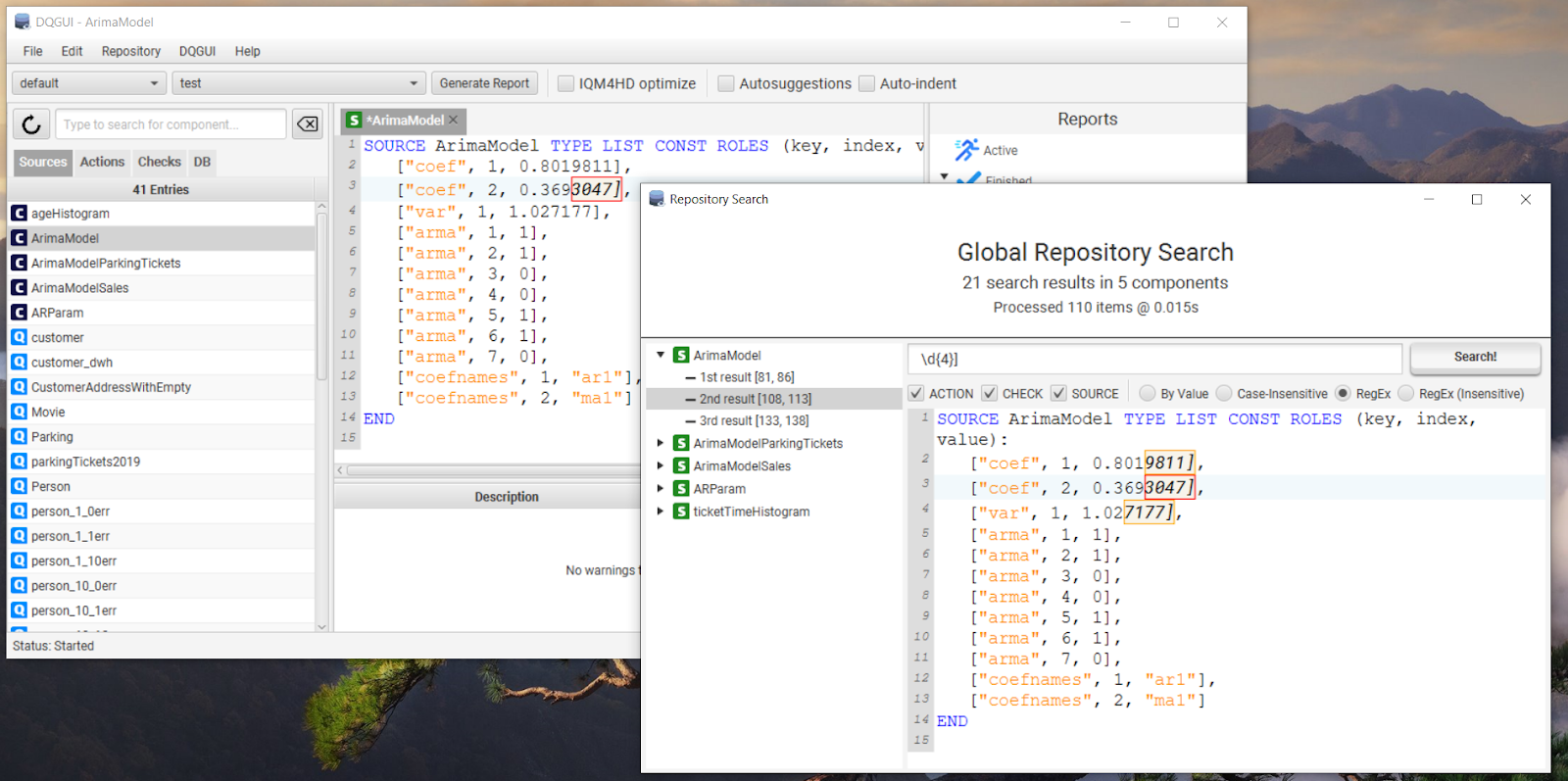Switch to the Checks tab

pos(159,162)
